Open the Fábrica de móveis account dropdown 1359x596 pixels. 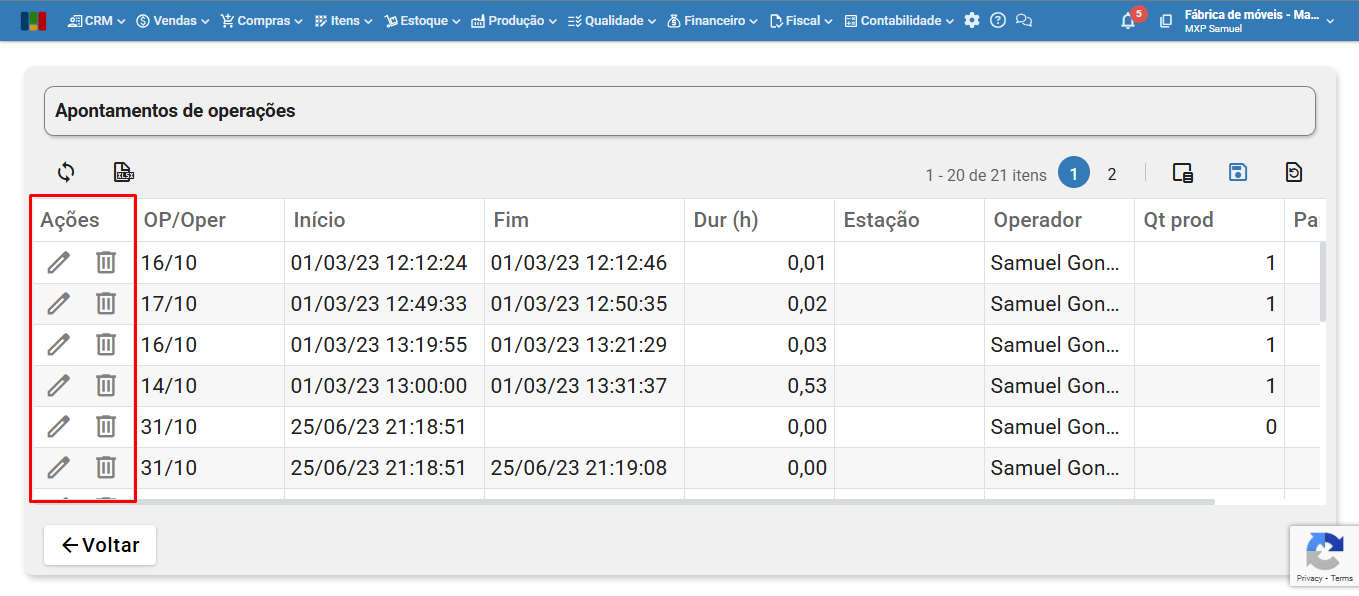(1258, 20)
